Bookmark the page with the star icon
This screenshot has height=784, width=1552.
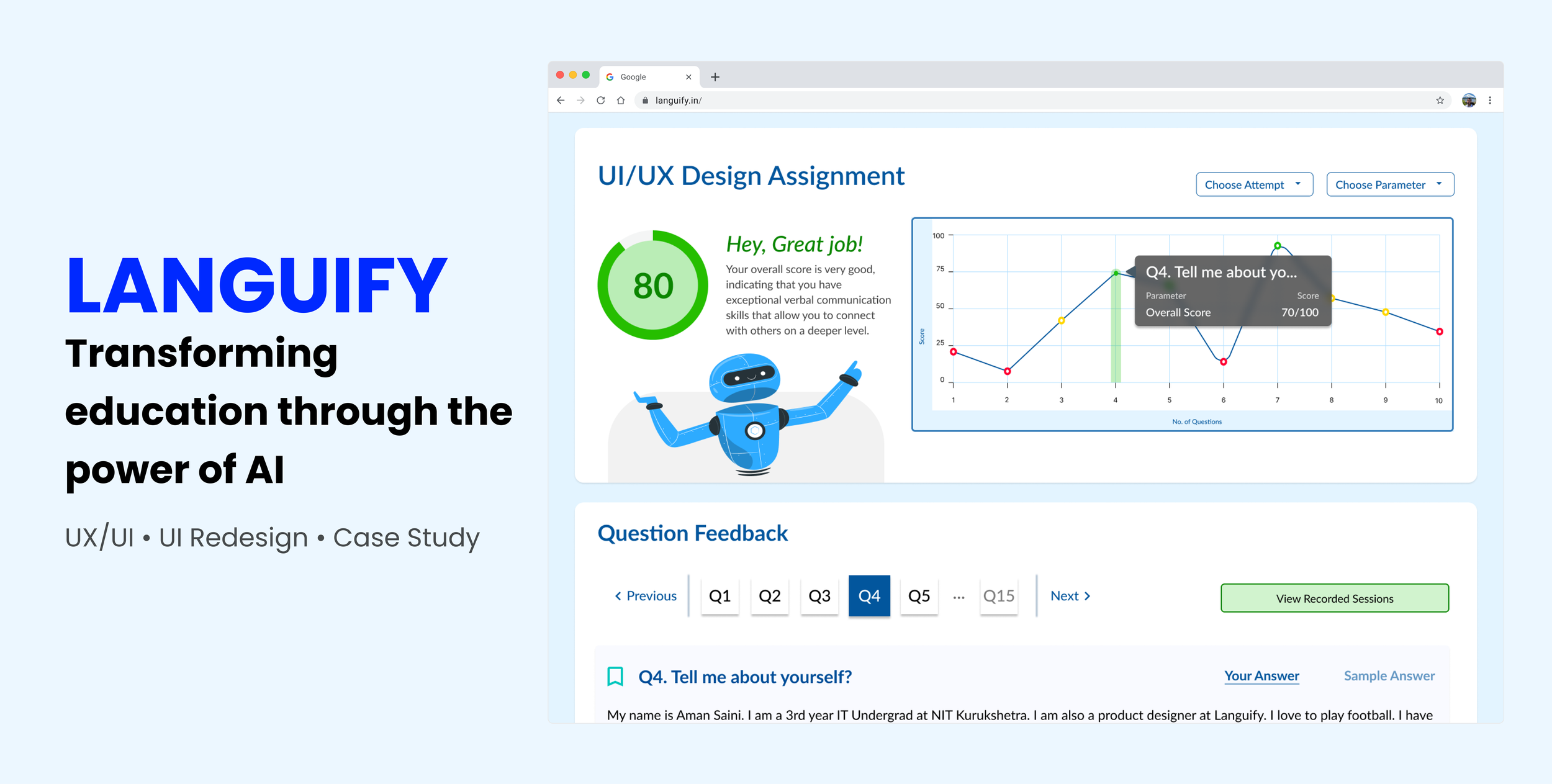point(1440,100)
